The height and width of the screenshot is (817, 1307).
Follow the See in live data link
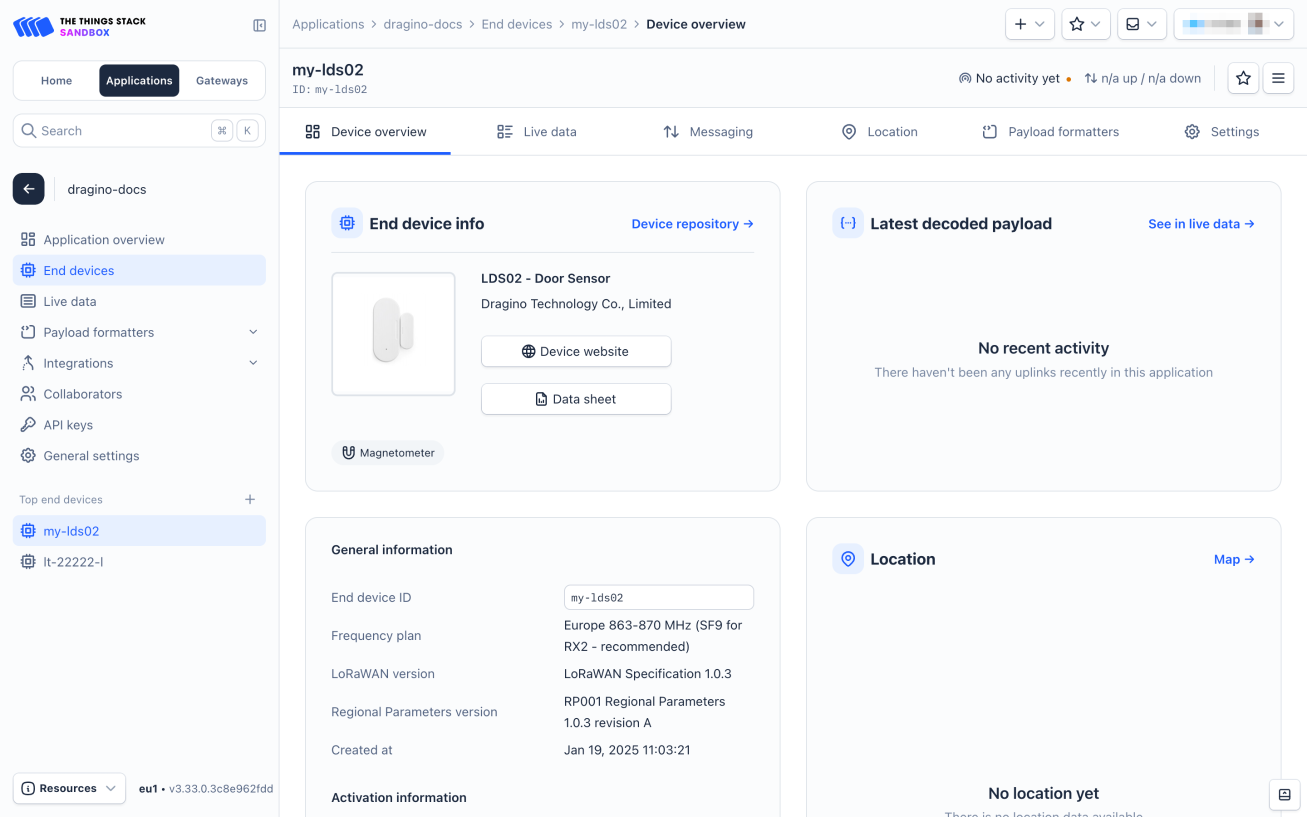[x=1201, y=224]
